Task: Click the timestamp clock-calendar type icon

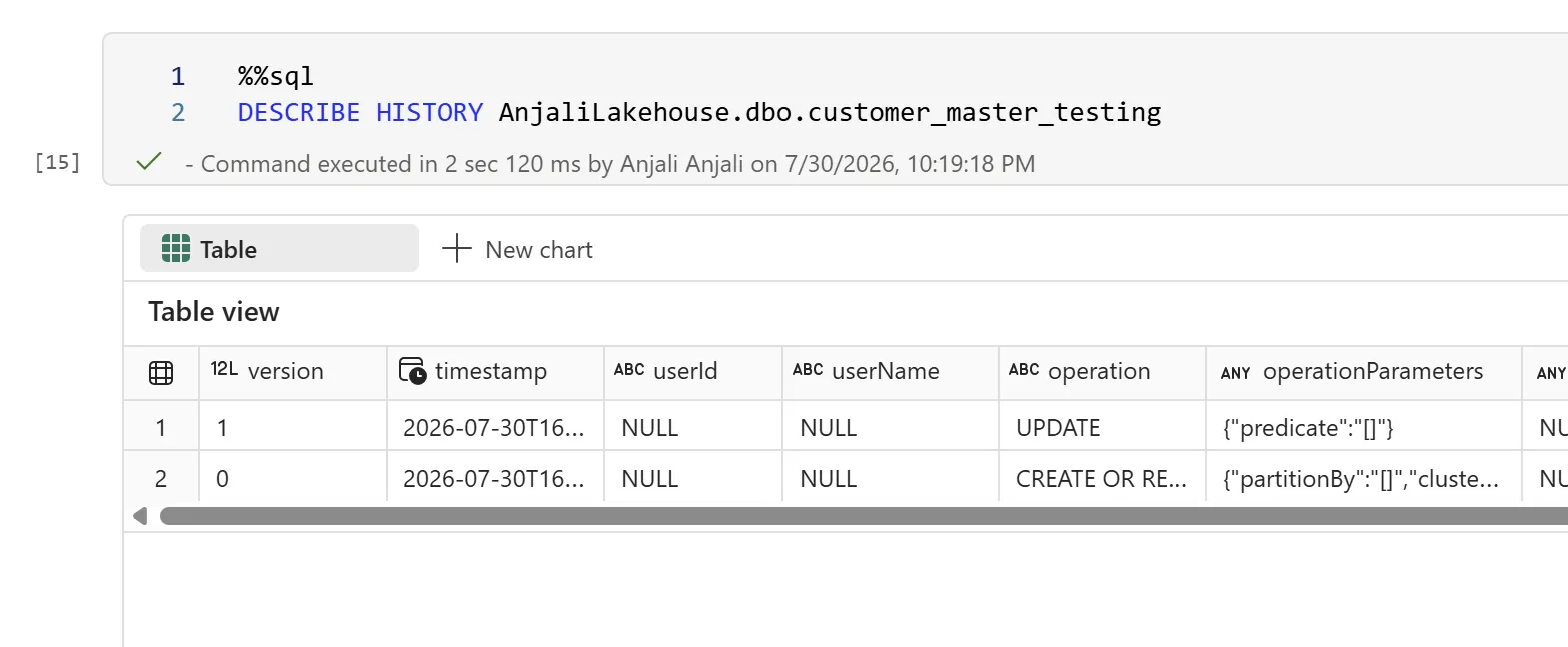Action: click(x=412, y=370)
